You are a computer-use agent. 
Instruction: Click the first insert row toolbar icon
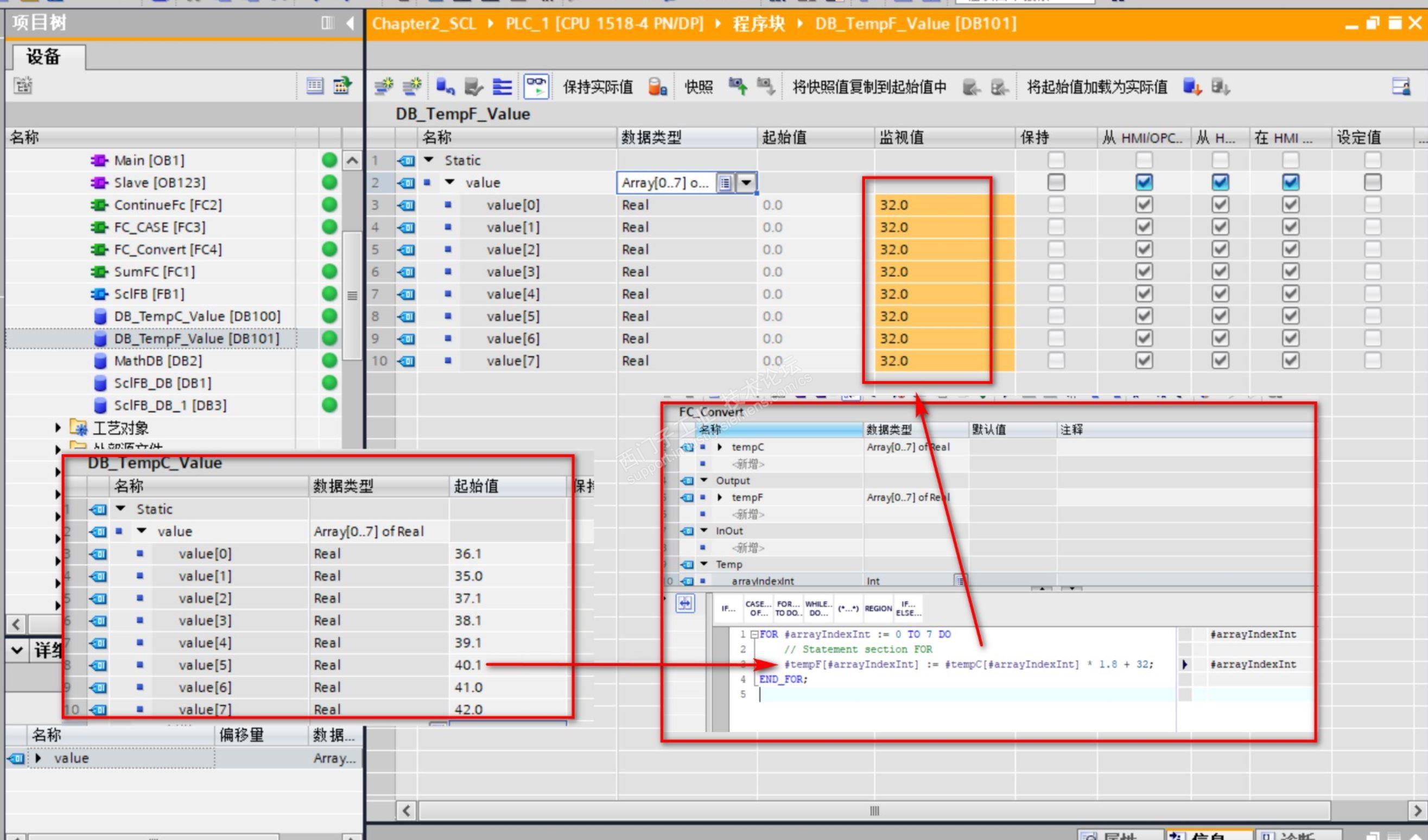384,87
